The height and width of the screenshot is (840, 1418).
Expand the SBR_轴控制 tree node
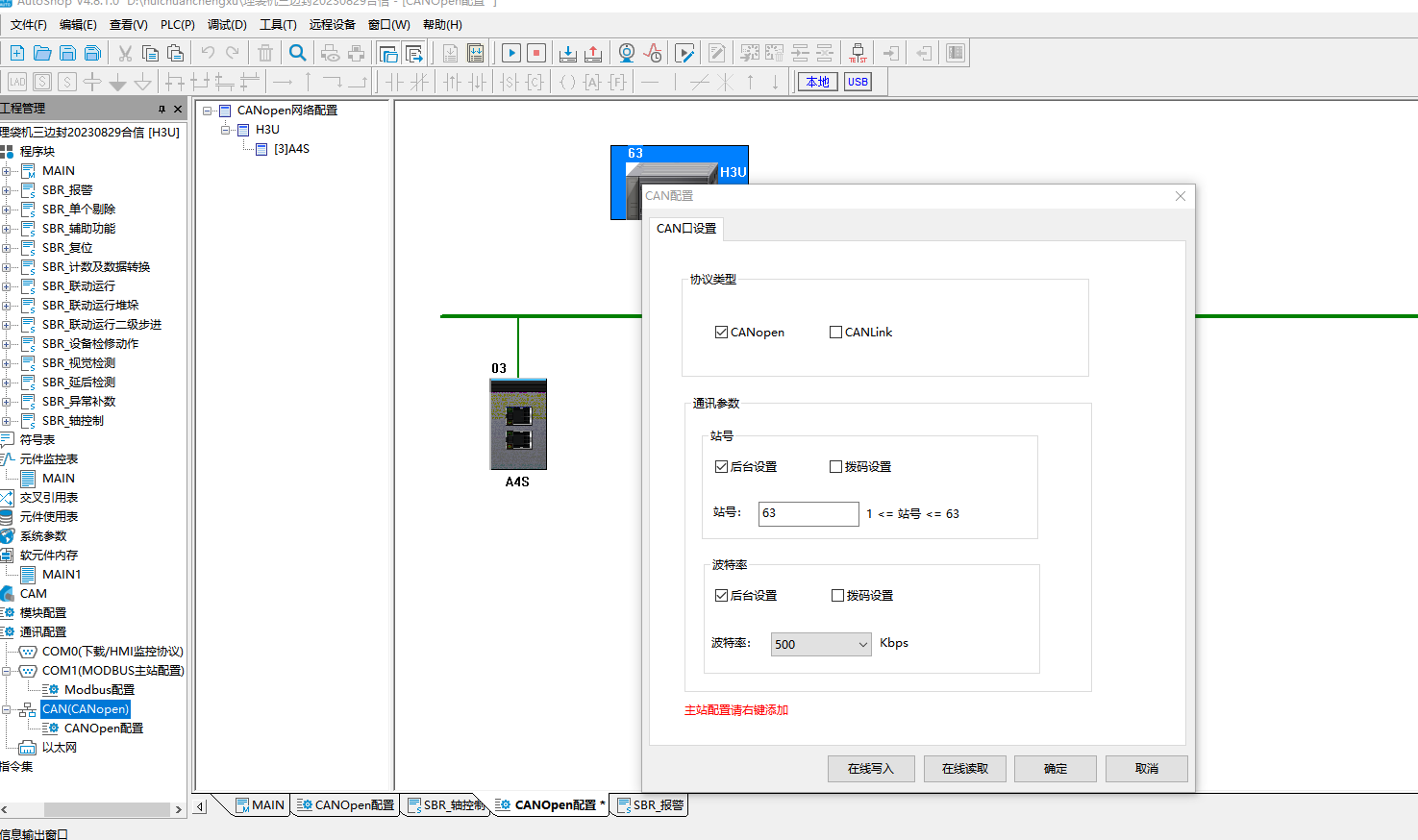click(6, 421)
